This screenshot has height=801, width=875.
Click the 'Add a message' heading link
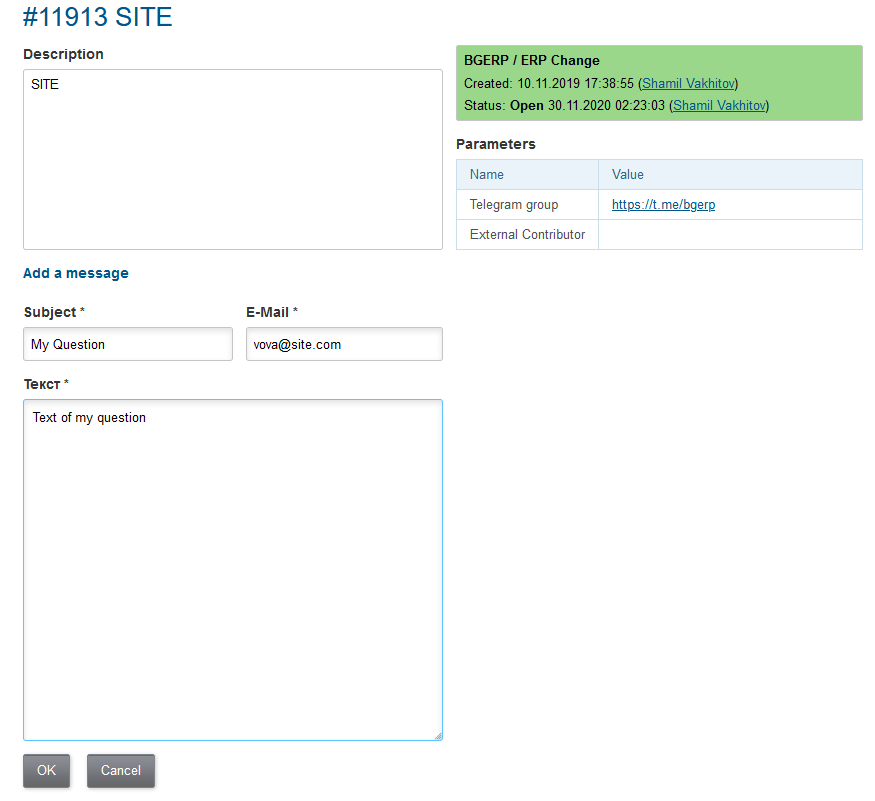(x=76, y=273)
